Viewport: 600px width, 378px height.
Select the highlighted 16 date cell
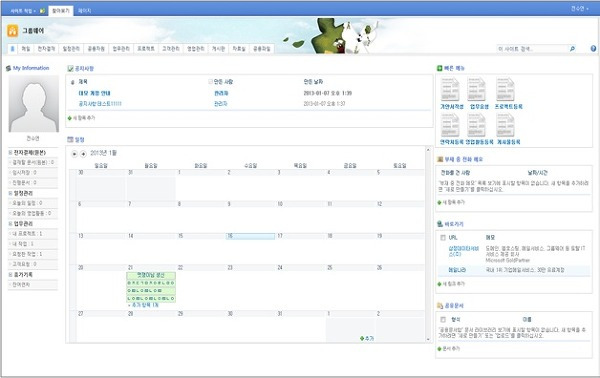[251, 236]
